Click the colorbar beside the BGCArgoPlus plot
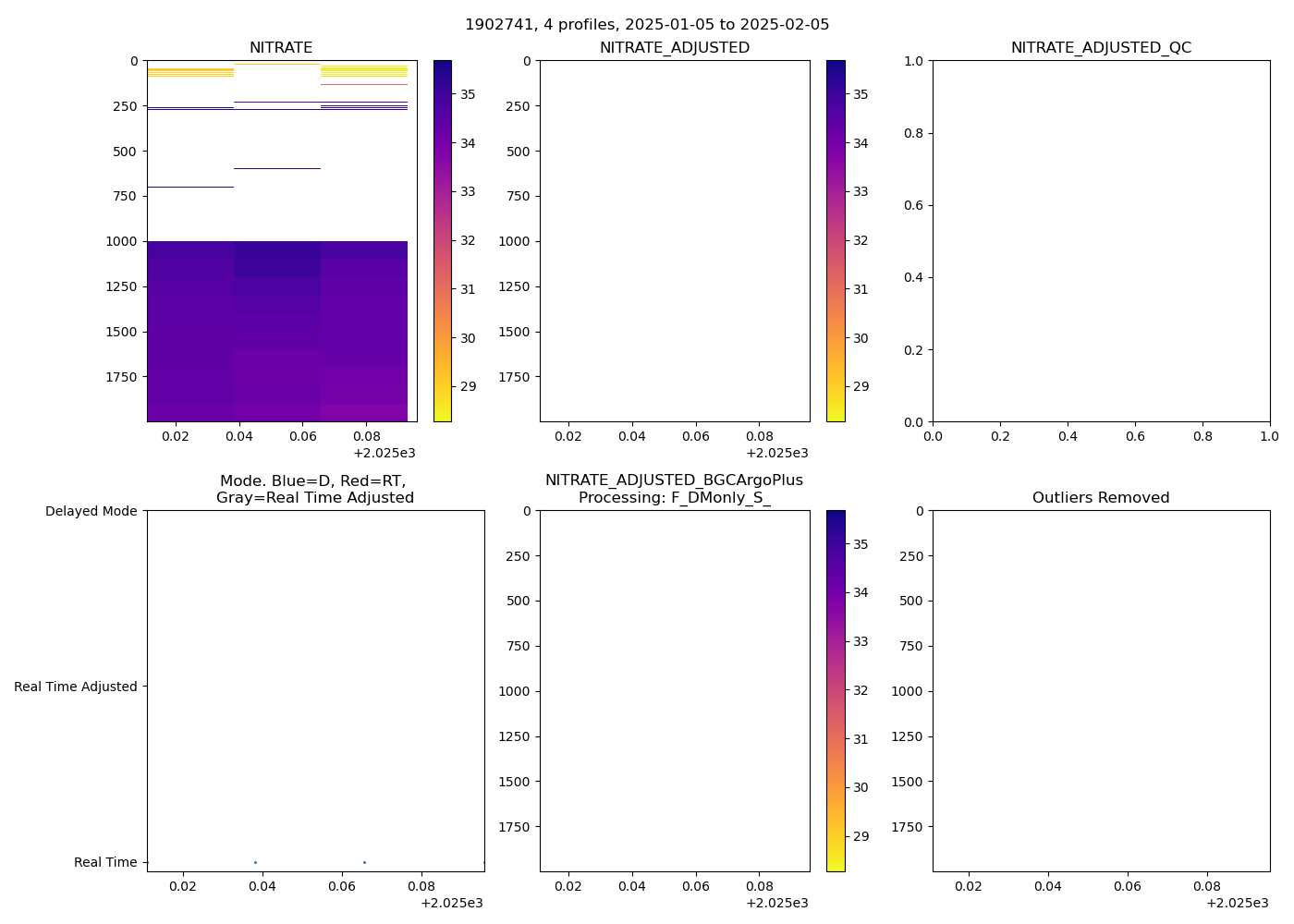This screenshot has height=924, width=1294. click(836, 690)
